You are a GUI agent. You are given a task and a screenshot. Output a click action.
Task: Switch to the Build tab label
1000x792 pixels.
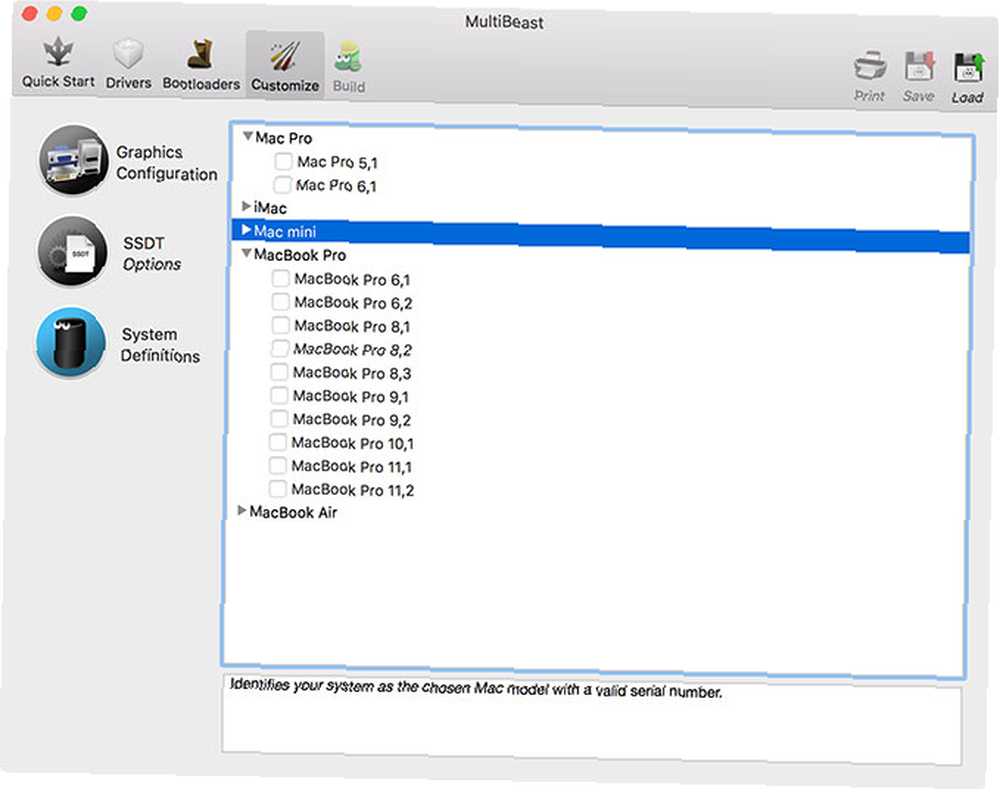coord(349,86)
